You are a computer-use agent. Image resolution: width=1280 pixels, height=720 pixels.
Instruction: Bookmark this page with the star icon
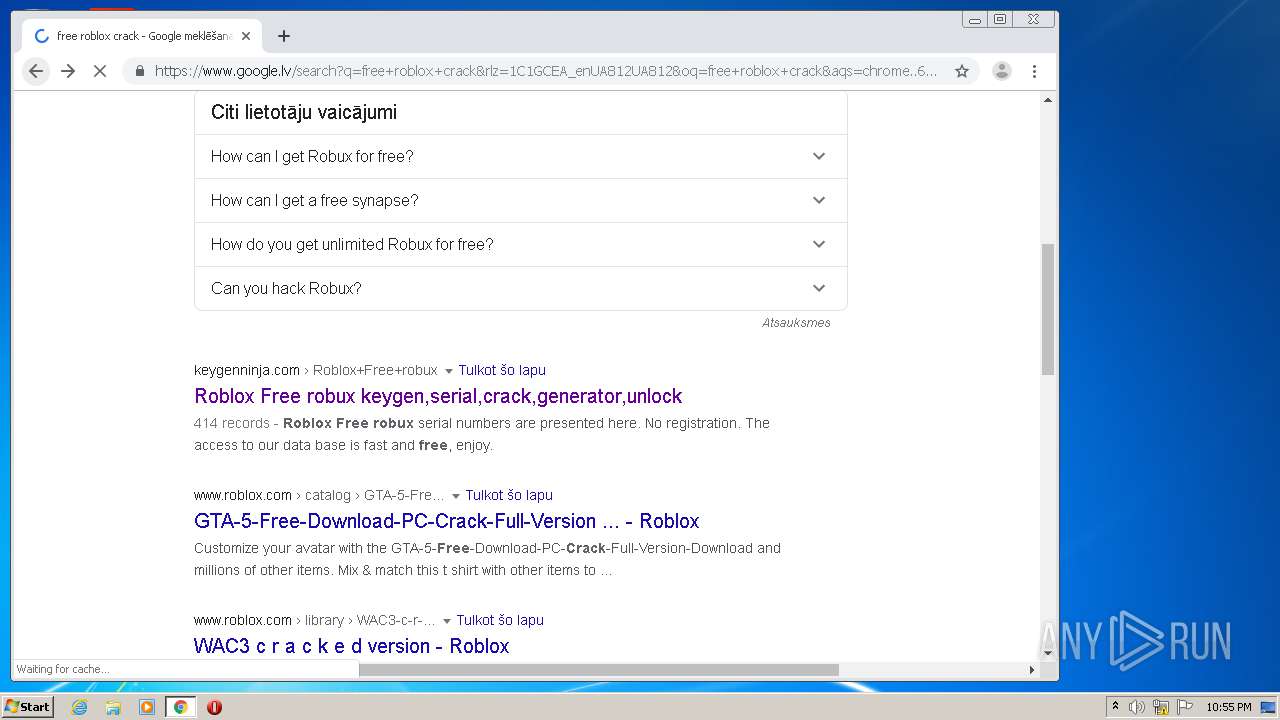(962, 71)
